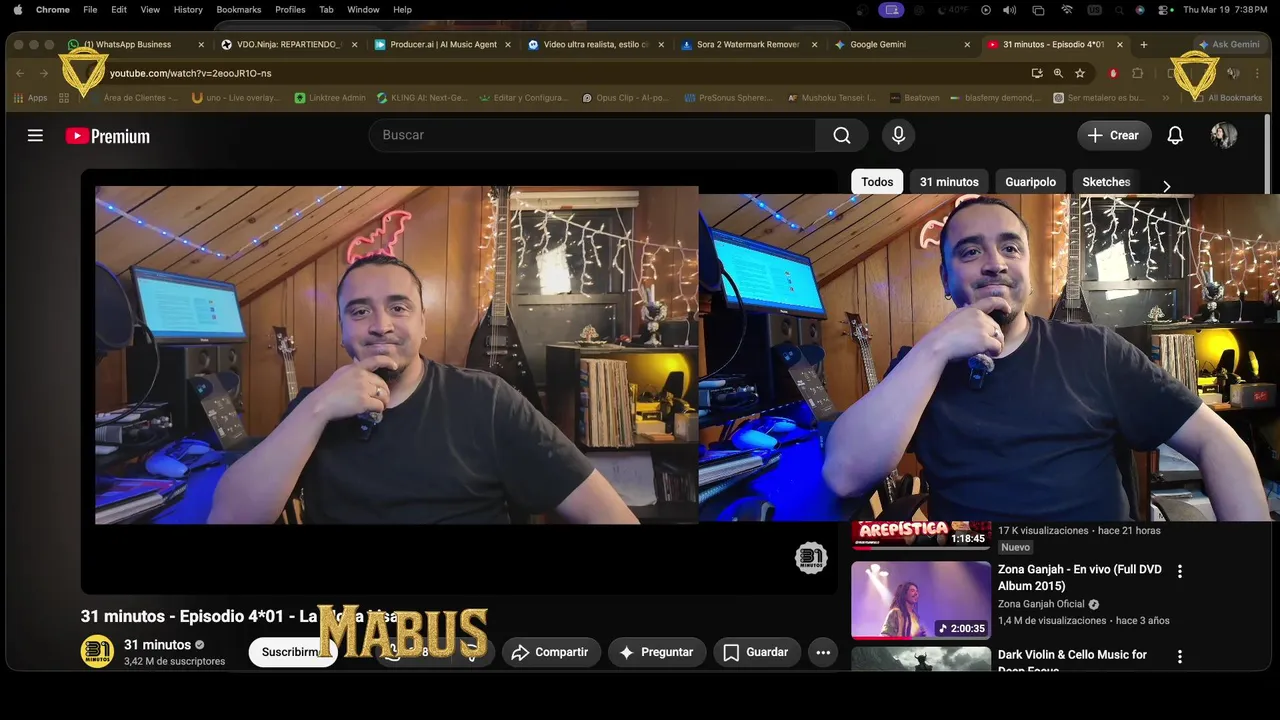
Task: Select the Guaripolo filter chip
Action: 1030,182
